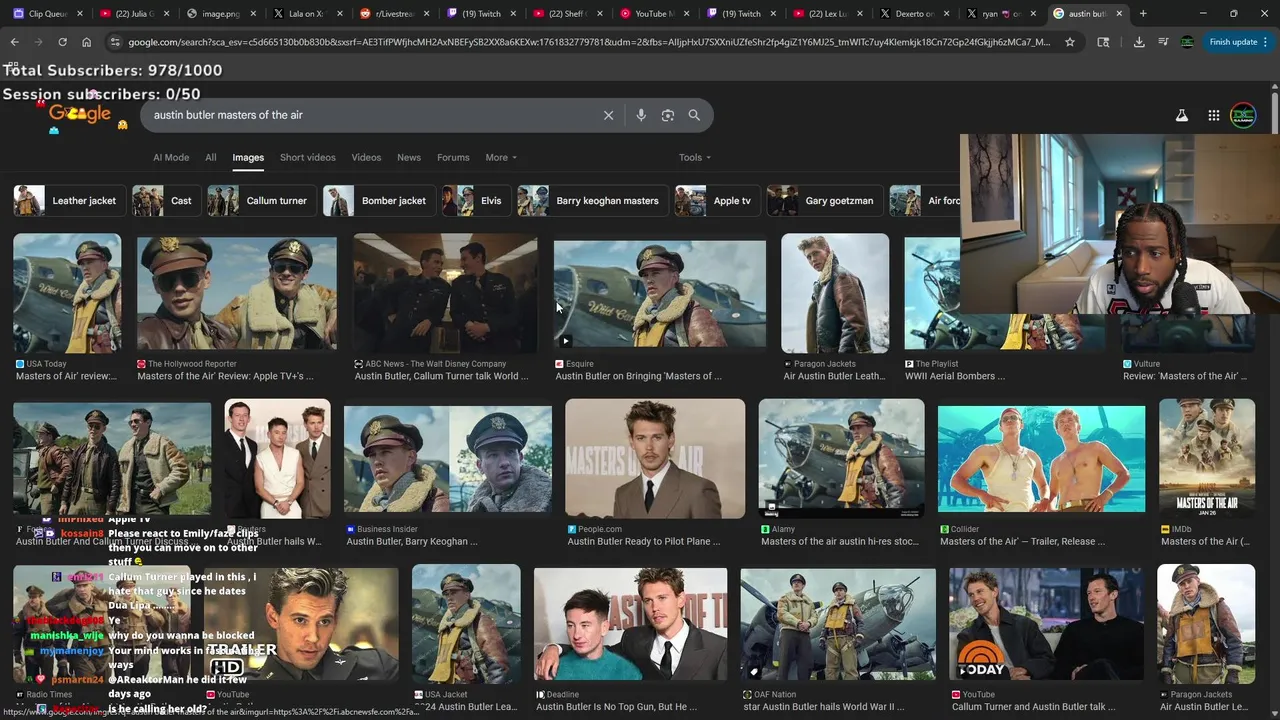This screenshot has height=720, width=1280.
Task: Open the Esquire image result
Action: [660, 293]
